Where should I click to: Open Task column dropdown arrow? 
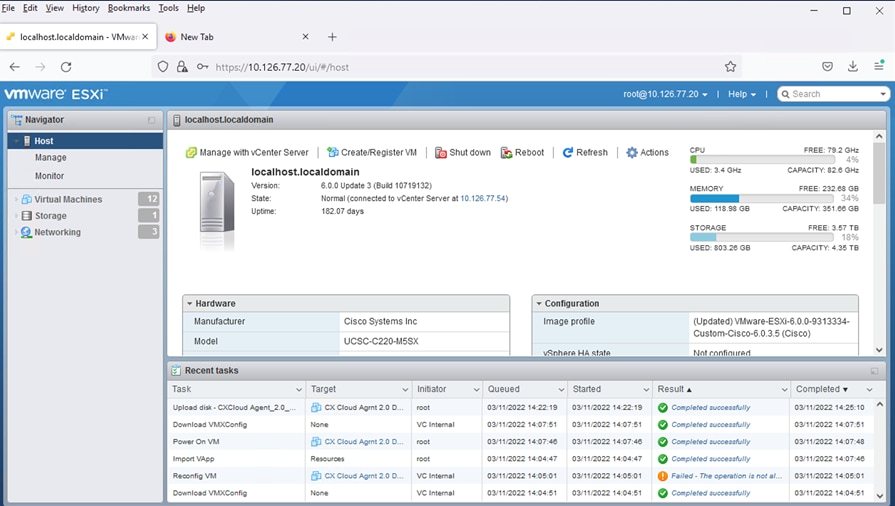click(299, 389)
